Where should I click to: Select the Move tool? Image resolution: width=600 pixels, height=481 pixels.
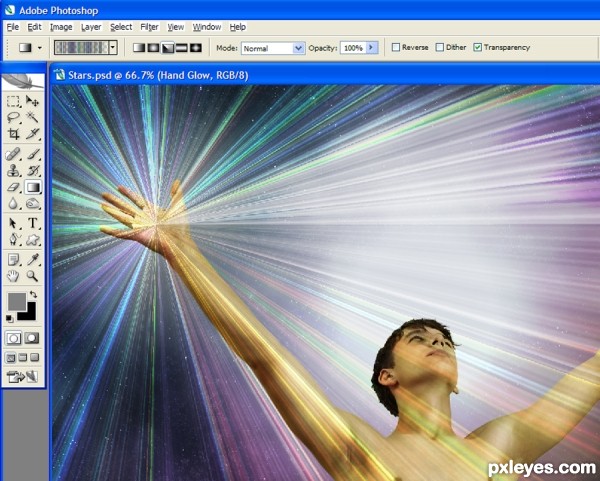33,101
